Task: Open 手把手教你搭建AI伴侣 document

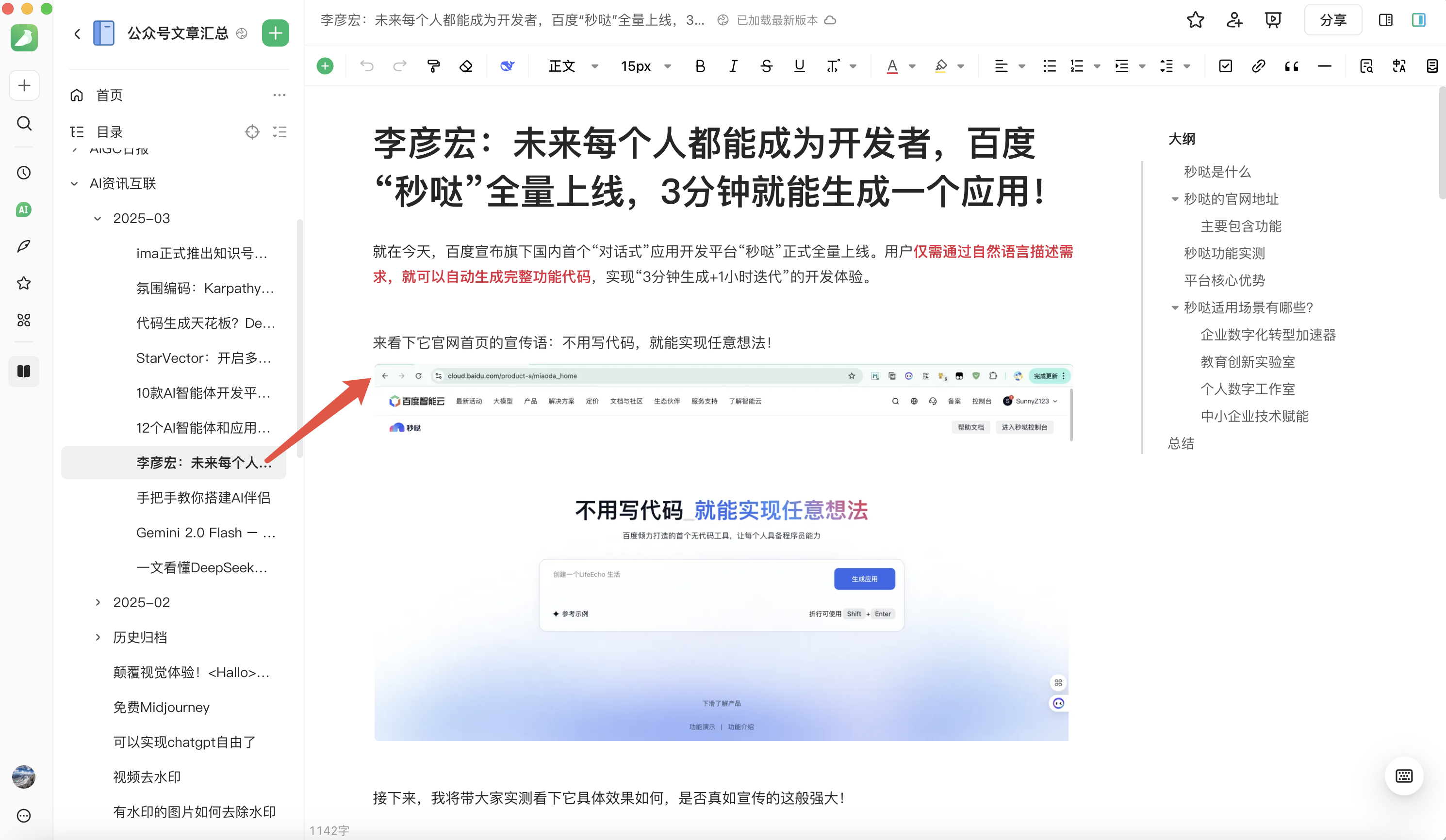Action: click(x=203, y=497)
